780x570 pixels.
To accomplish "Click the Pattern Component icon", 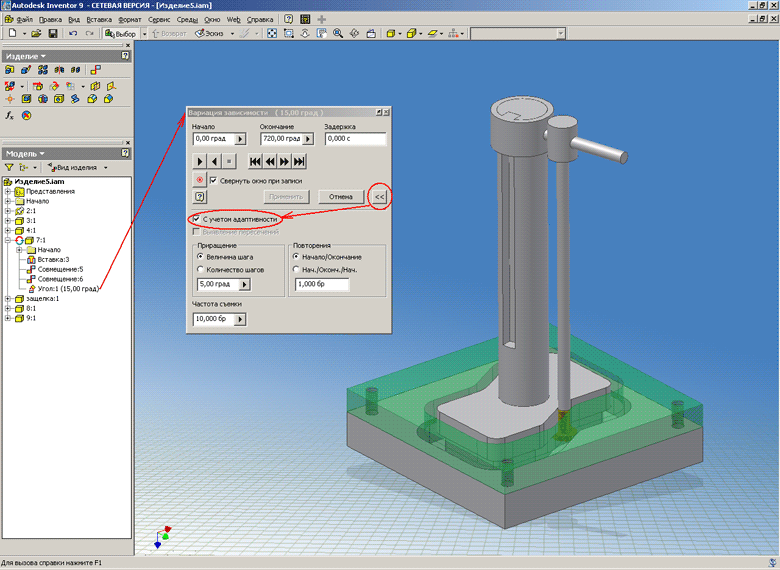I will (43, 70).
